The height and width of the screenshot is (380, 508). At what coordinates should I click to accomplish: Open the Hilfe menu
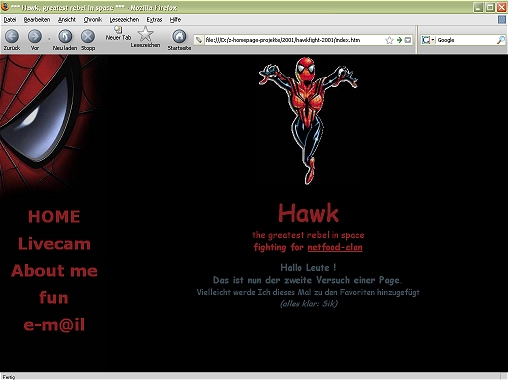coord(175,20)
